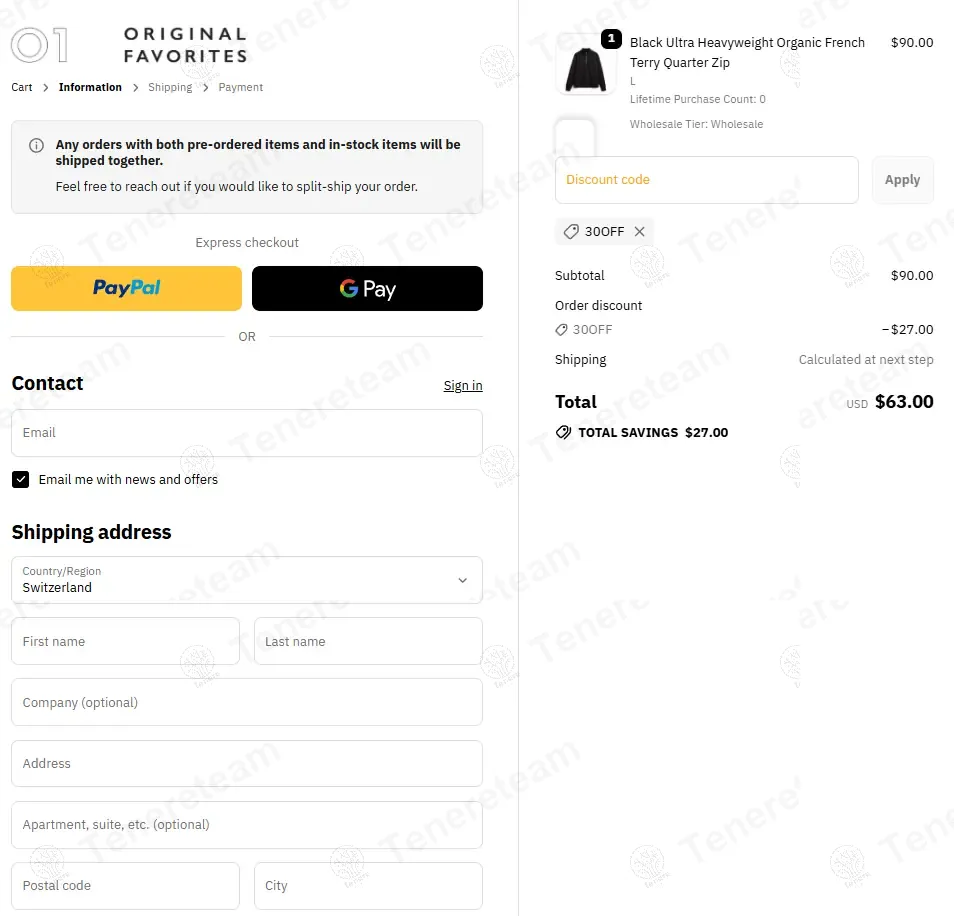Apply the discount code
The image size is (954, 916).
tap(902, 180)
